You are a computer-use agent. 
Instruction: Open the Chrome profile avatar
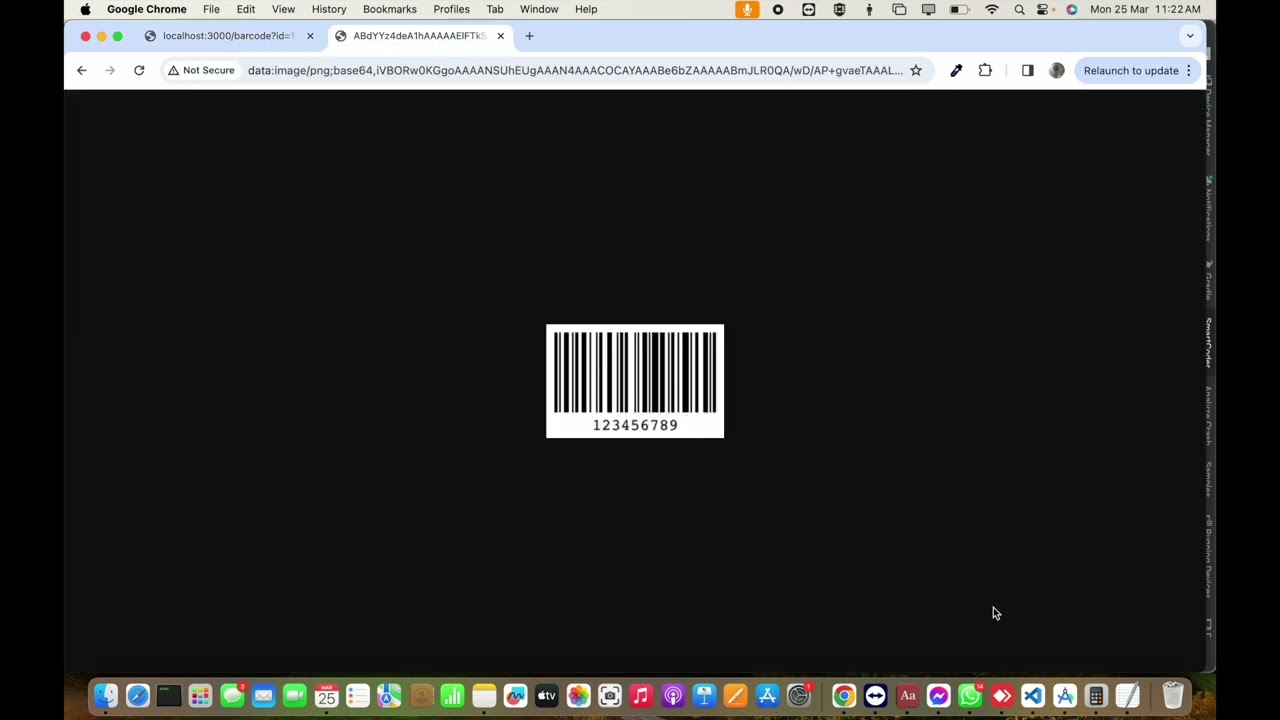click(1057, 70)
